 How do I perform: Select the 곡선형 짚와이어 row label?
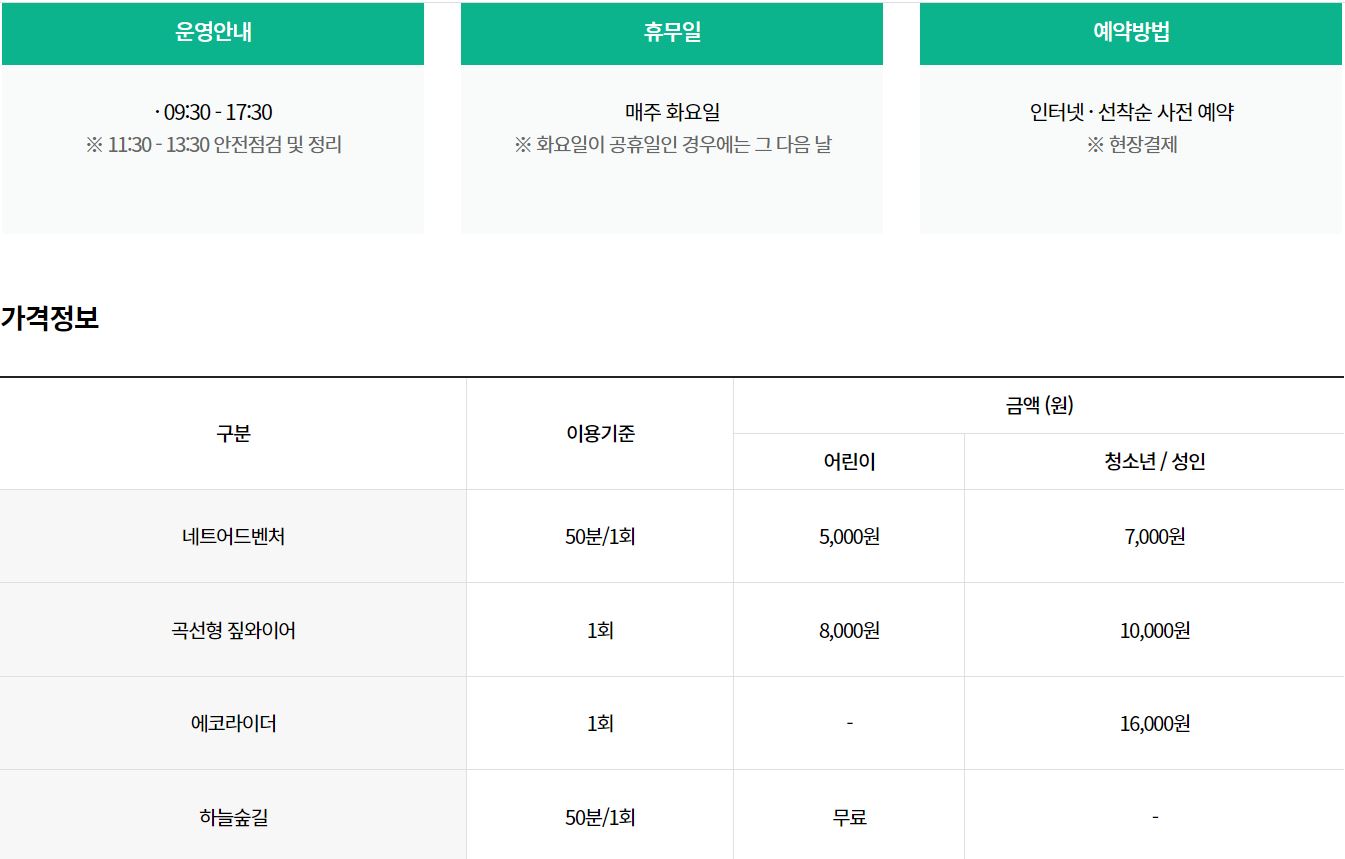(233, 631)
